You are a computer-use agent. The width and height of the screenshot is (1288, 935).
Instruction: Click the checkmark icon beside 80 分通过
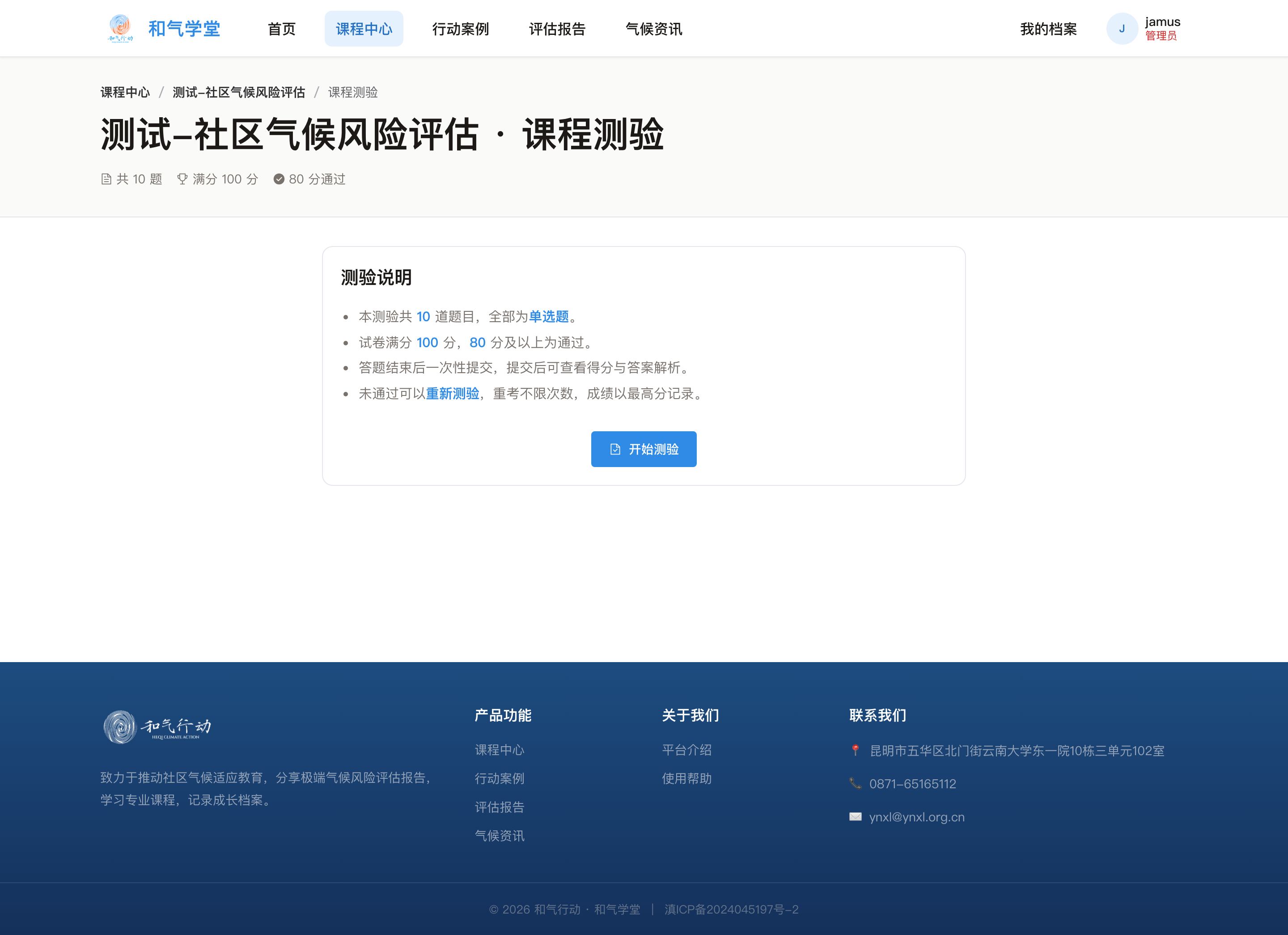[x=279, y=179]
